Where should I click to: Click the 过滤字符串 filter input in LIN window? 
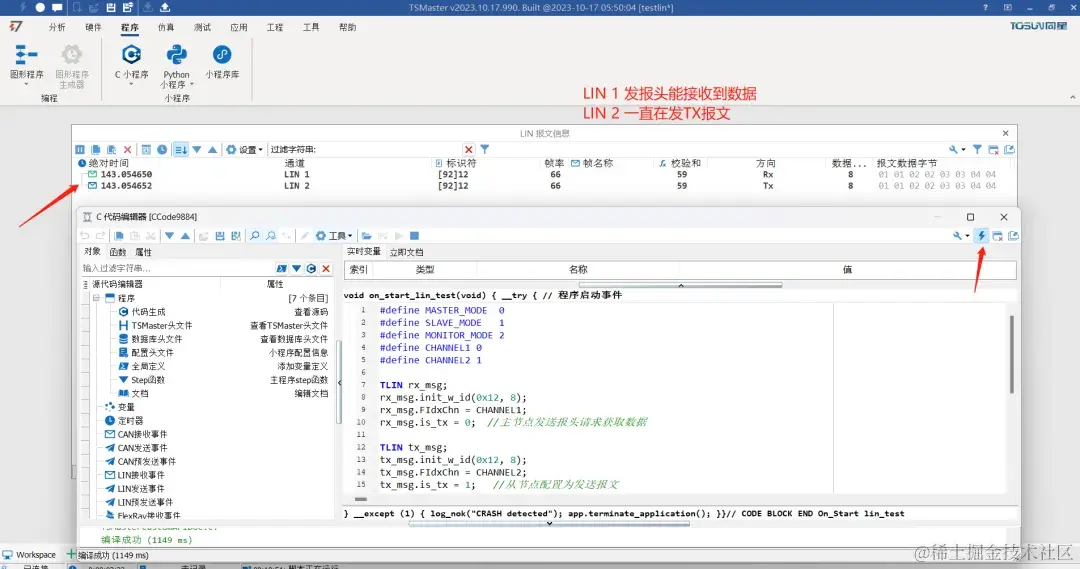[x=389, y=149]
